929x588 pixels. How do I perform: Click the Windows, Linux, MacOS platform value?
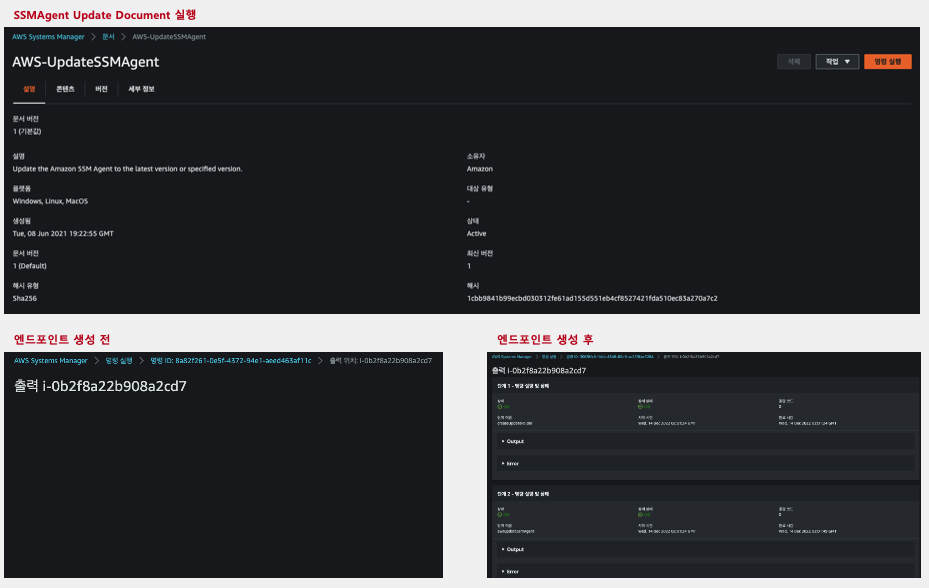[x=50, y=201]
